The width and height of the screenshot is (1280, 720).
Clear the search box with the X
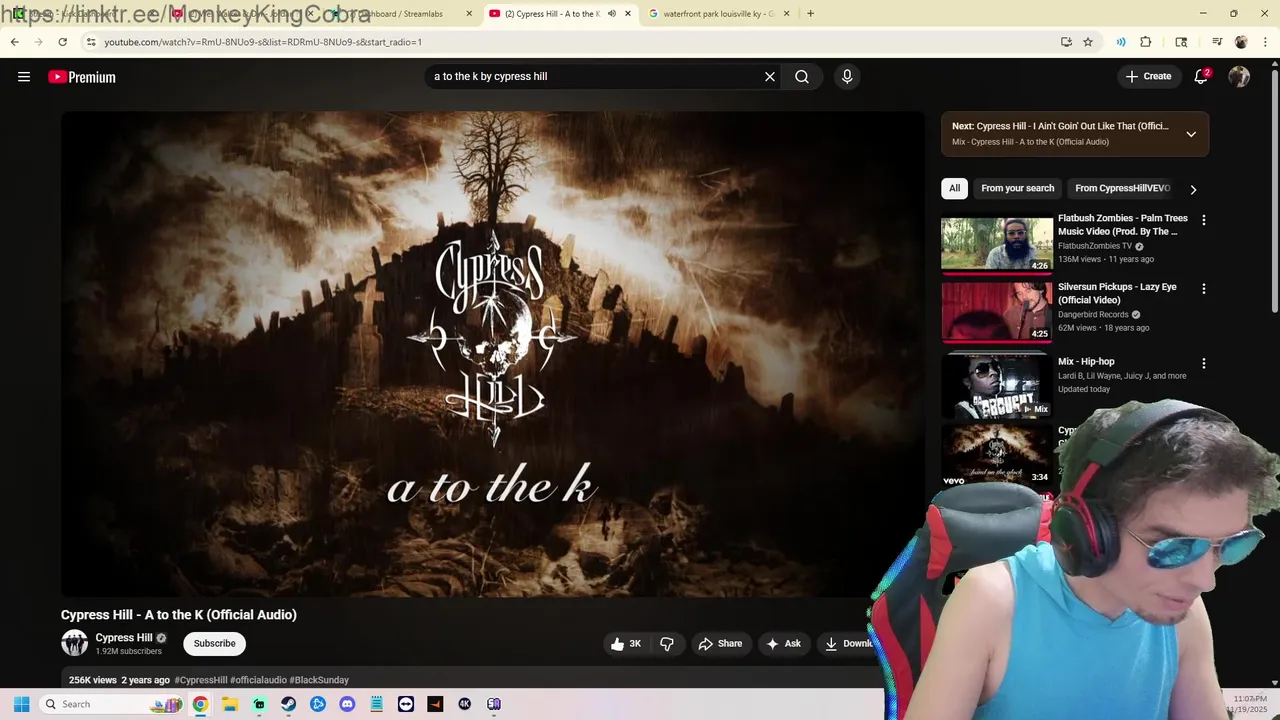[770, 77]
